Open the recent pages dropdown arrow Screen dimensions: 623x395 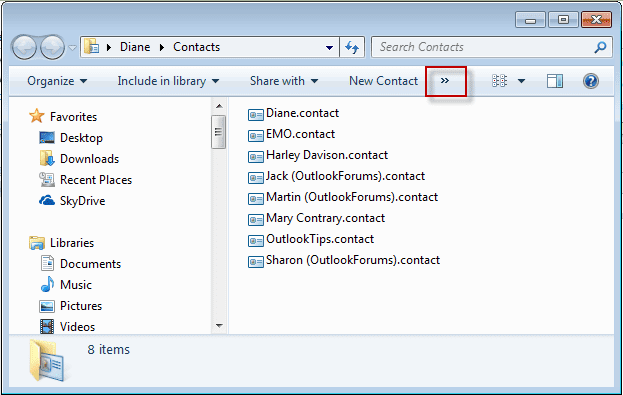point(72,48)
